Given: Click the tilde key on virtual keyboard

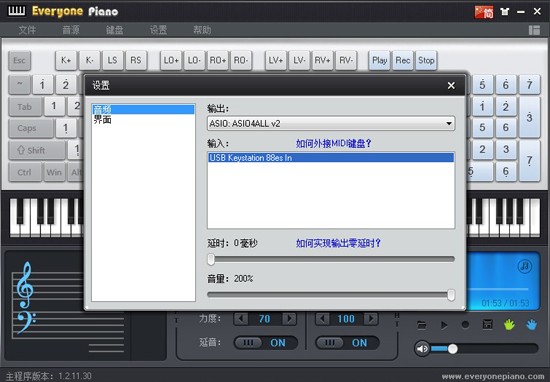Looking at the screenshot, I should tap(19, 85).
